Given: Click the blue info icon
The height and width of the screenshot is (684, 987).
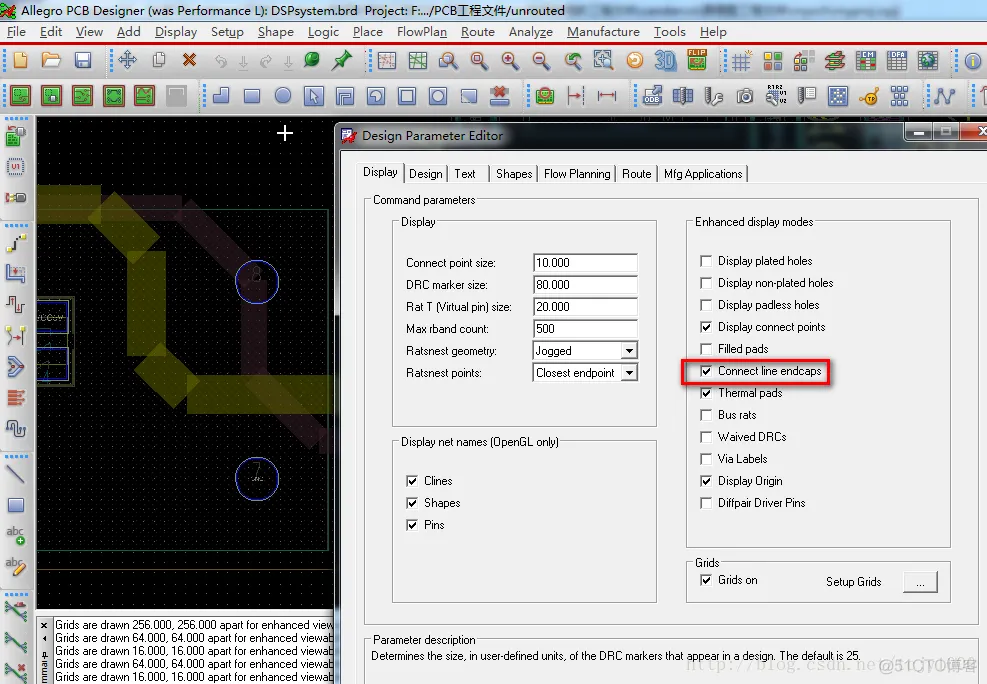Looking at the screenshot, I should point(973,61).
